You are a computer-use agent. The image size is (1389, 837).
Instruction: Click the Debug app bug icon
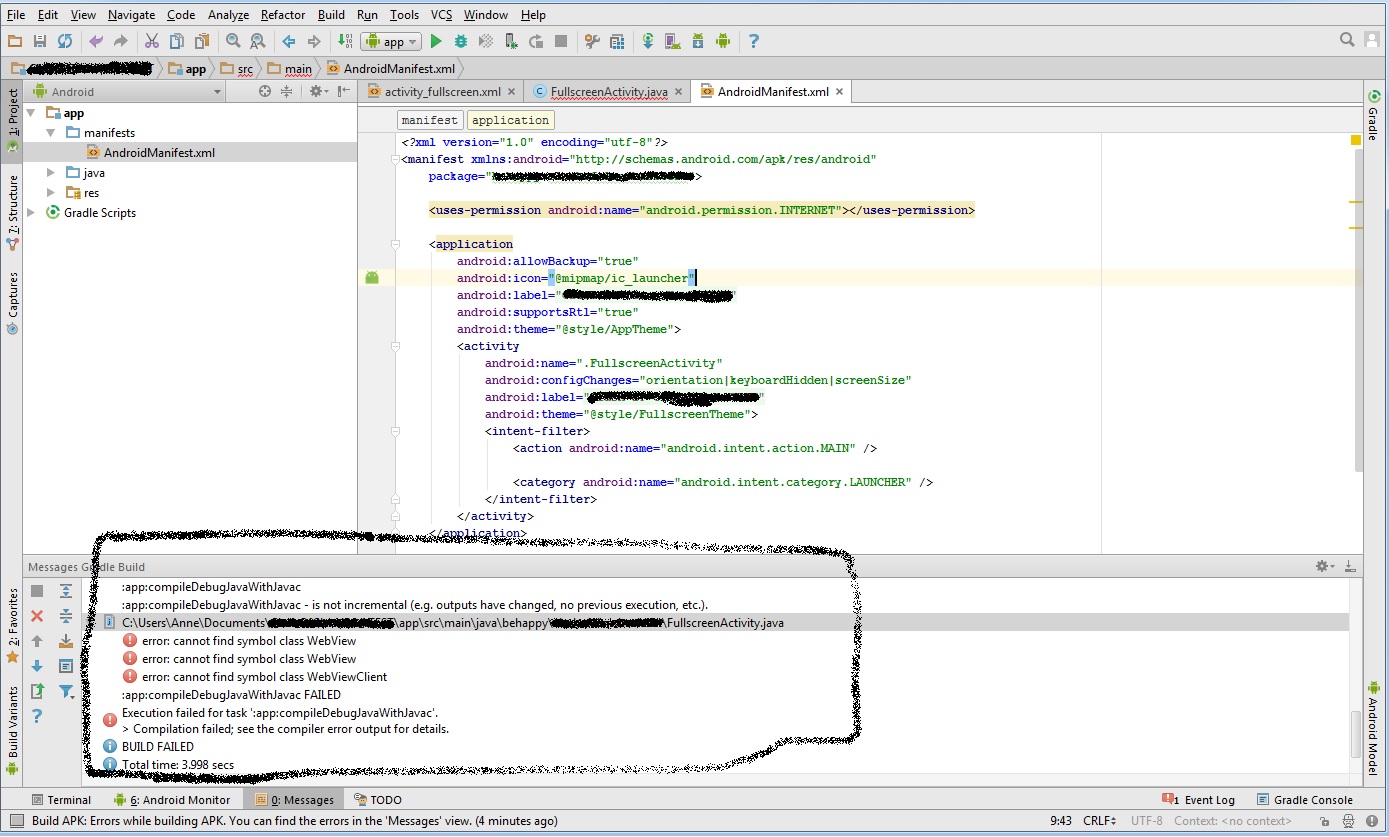[461, 41]
